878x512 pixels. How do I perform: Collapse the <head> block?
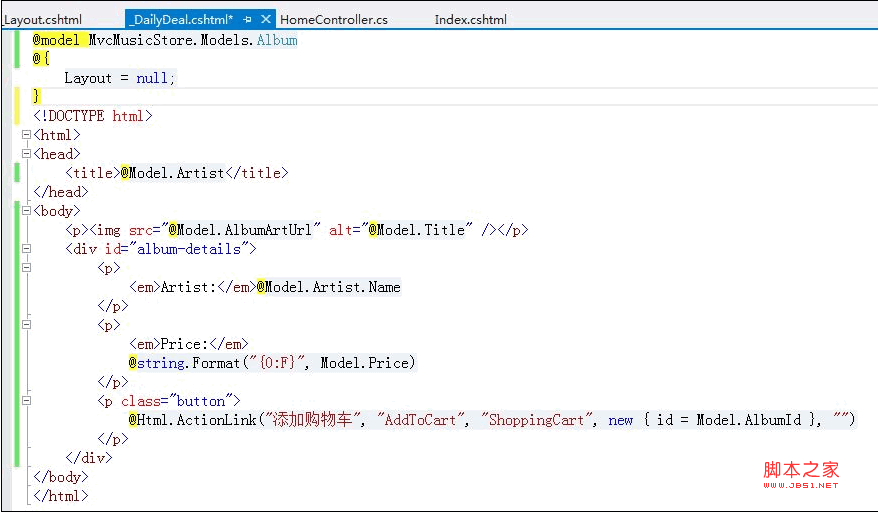(27, 154)
